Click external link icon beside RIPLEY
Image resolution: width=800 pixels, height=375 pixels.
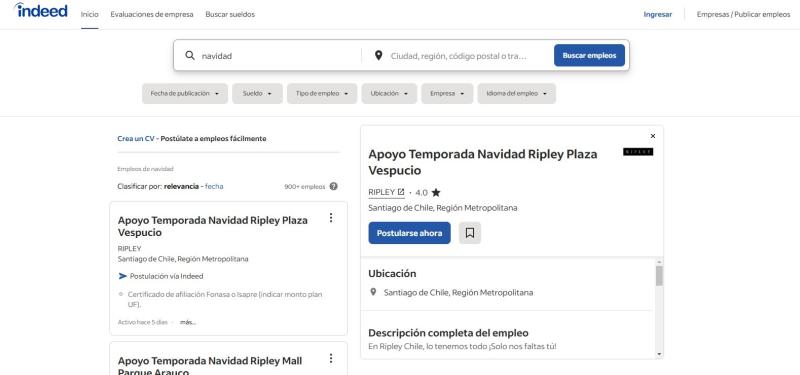coord(401,192)
